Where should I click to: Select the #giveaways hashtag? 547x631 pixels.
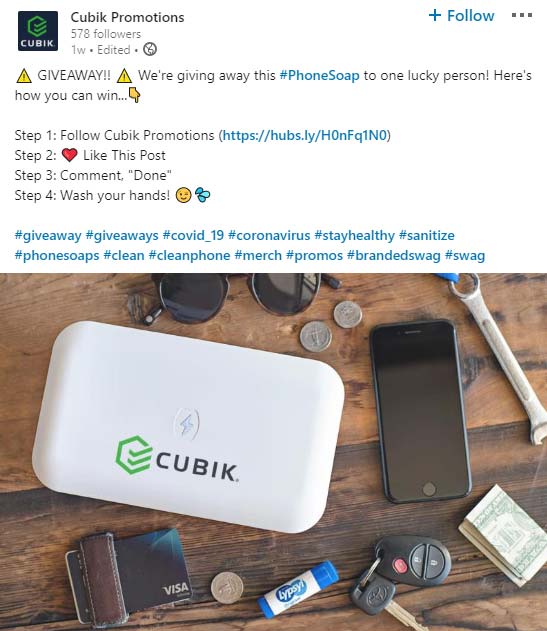click(122, 236)
